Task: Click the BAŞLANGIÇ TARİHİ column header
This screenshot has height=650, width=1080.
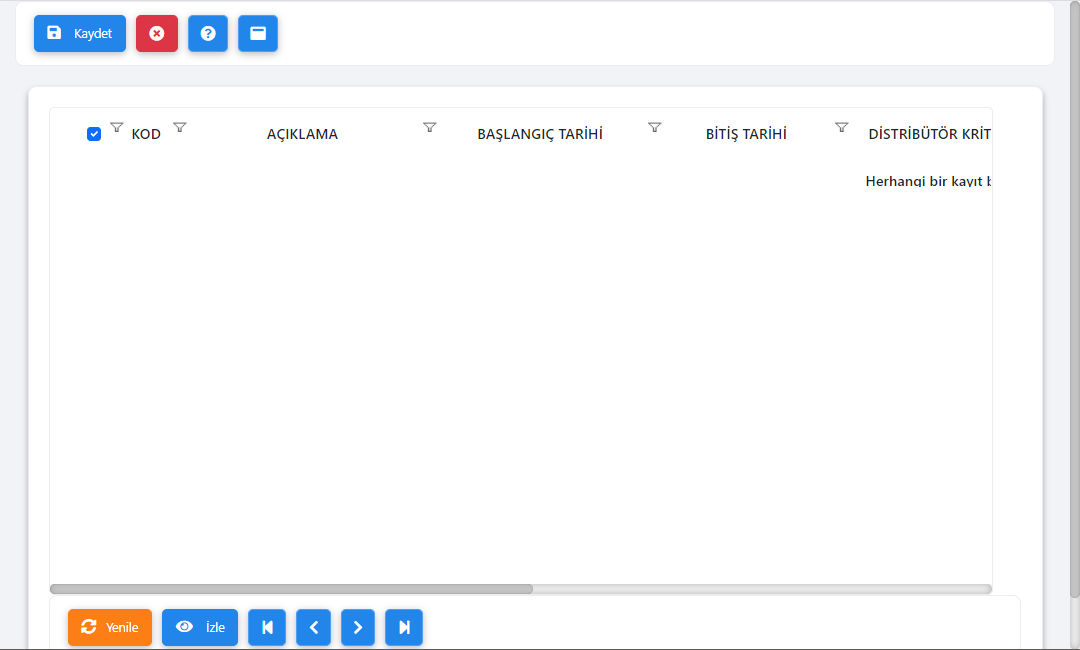Action: pos(540,134)
